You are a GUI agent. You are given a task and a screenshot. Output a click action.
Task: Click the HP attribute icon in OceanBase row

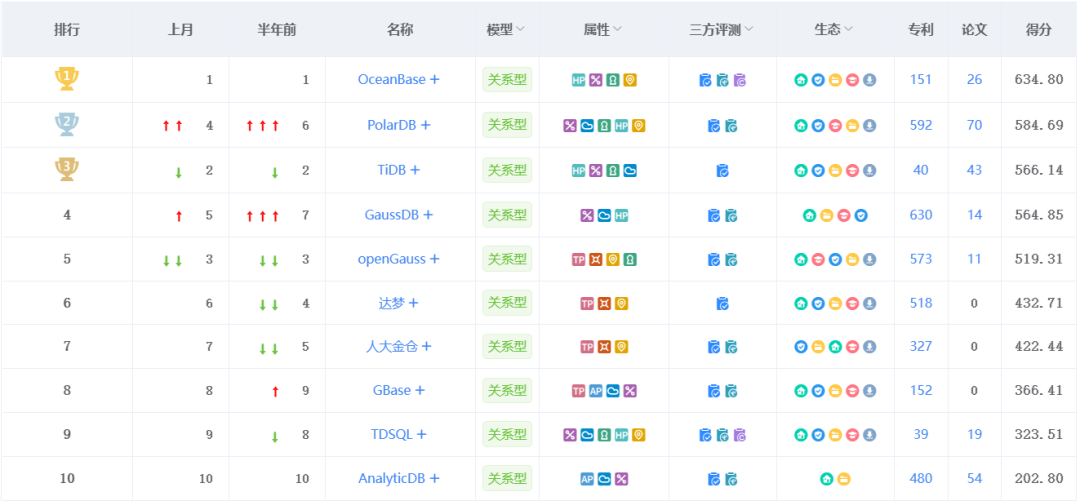[579, 80]
